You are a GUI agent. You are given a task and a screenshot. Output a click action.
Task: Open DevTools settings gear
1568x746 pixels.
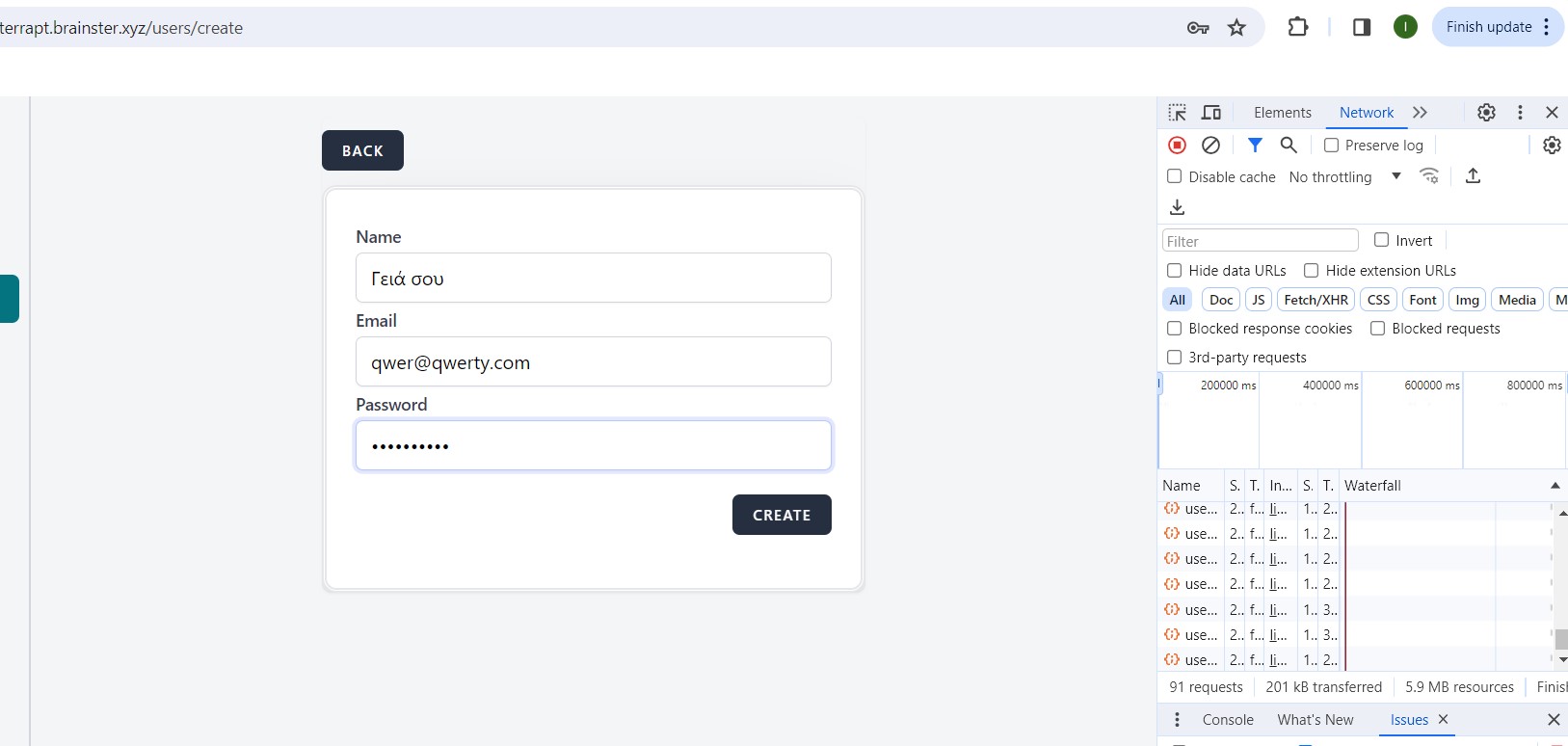(x=1486, y=113)
